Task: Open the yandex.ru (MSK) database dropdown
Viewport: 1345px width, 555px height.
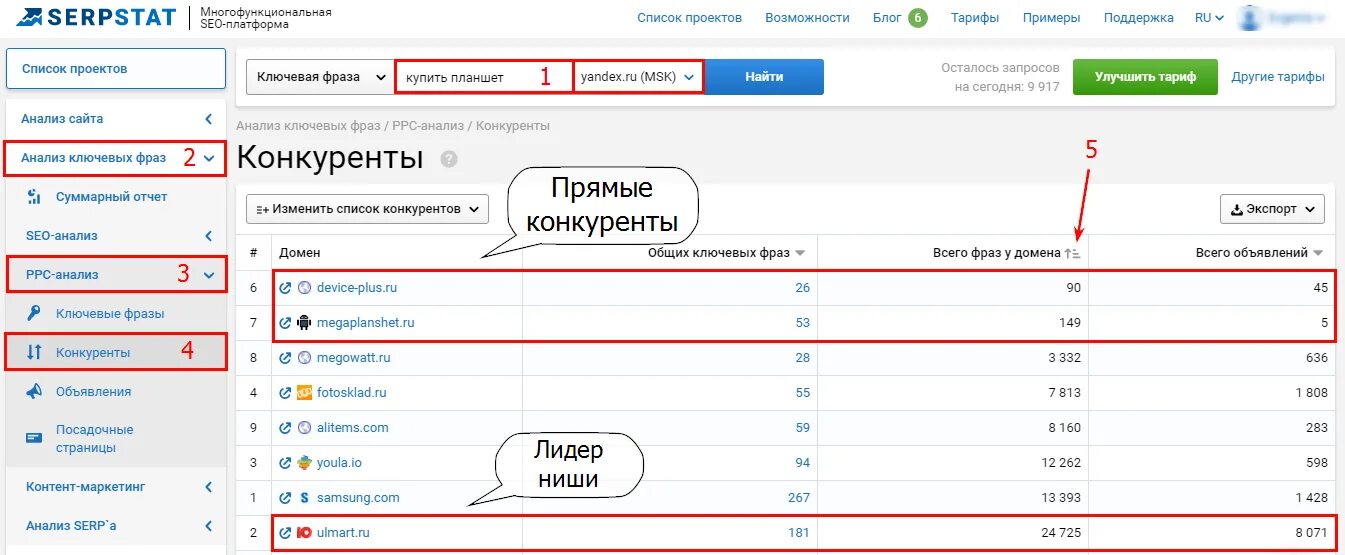Action: 638,77
